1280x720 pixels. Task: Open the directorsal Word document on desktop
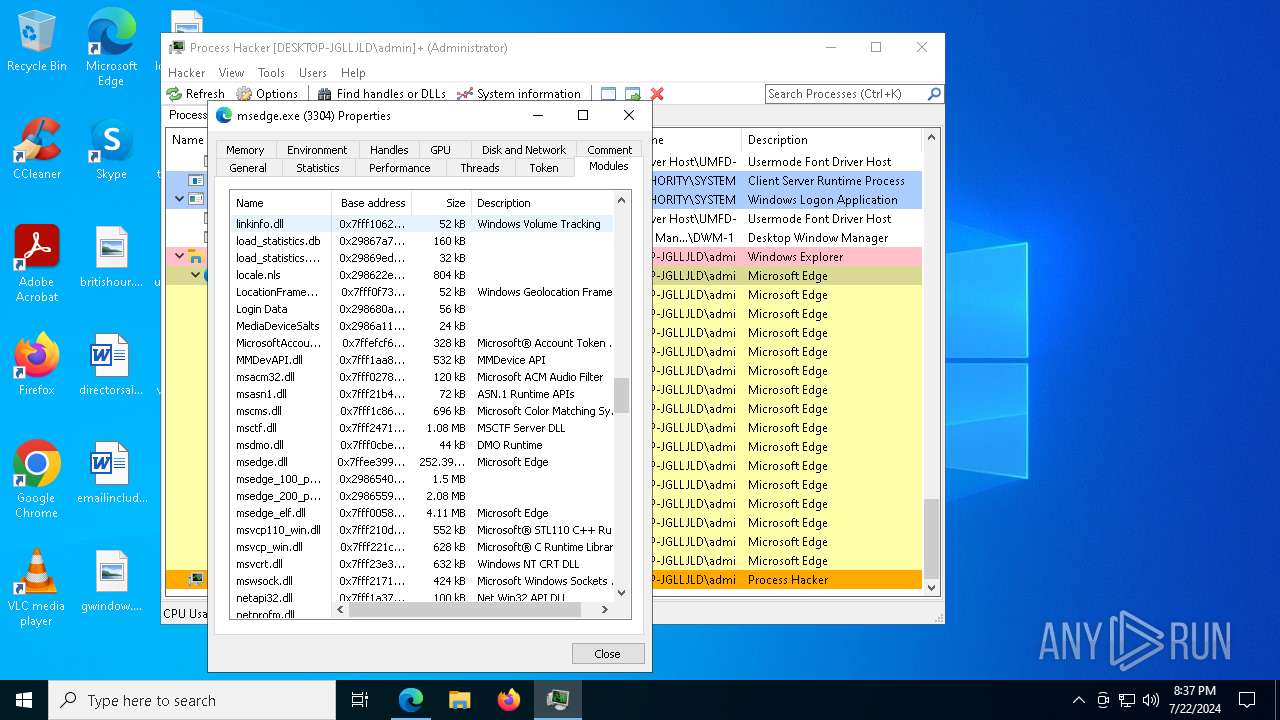pos(111,365)
